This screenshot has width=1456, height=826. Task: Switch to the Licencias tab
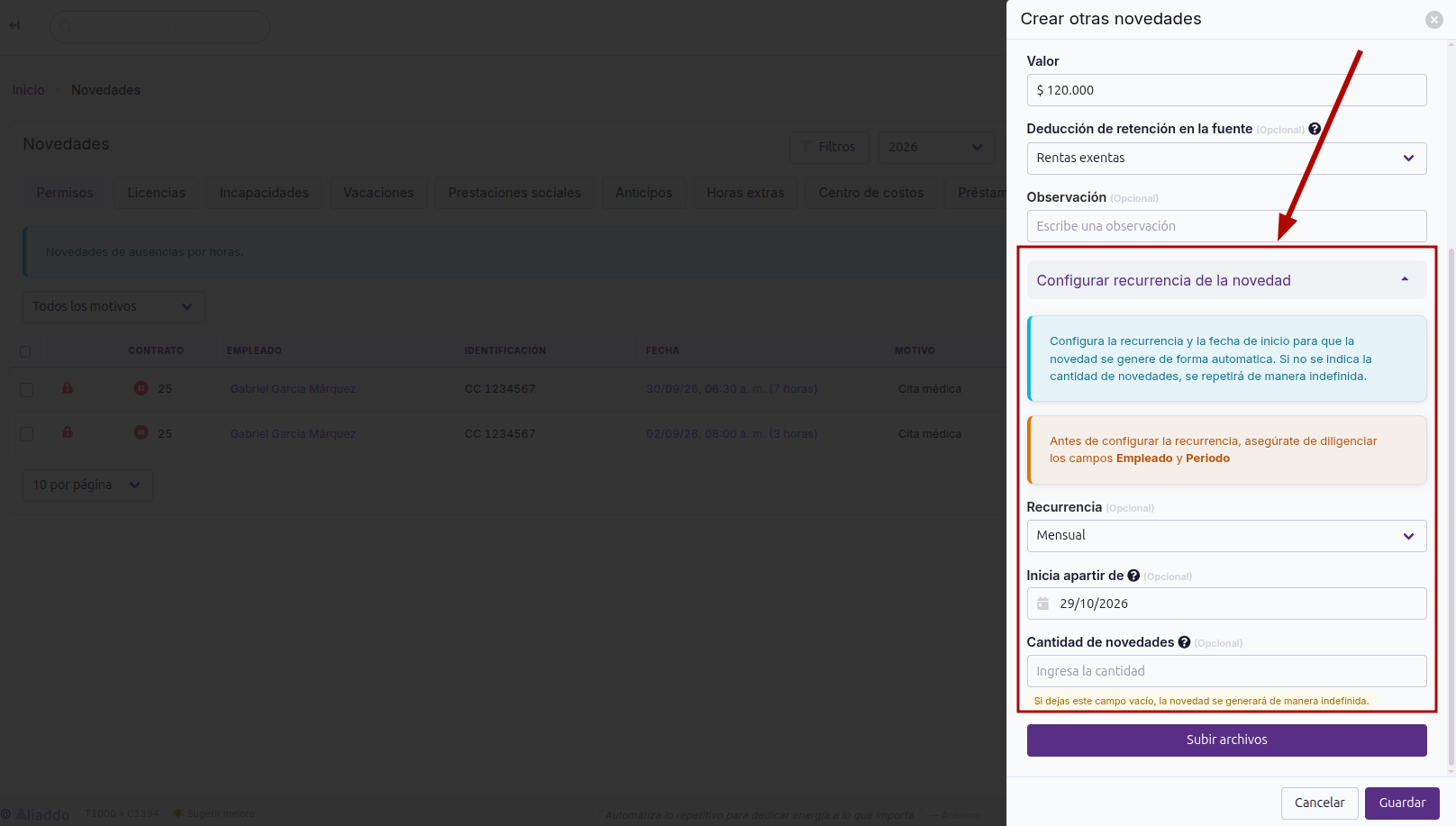click(156, 193)
